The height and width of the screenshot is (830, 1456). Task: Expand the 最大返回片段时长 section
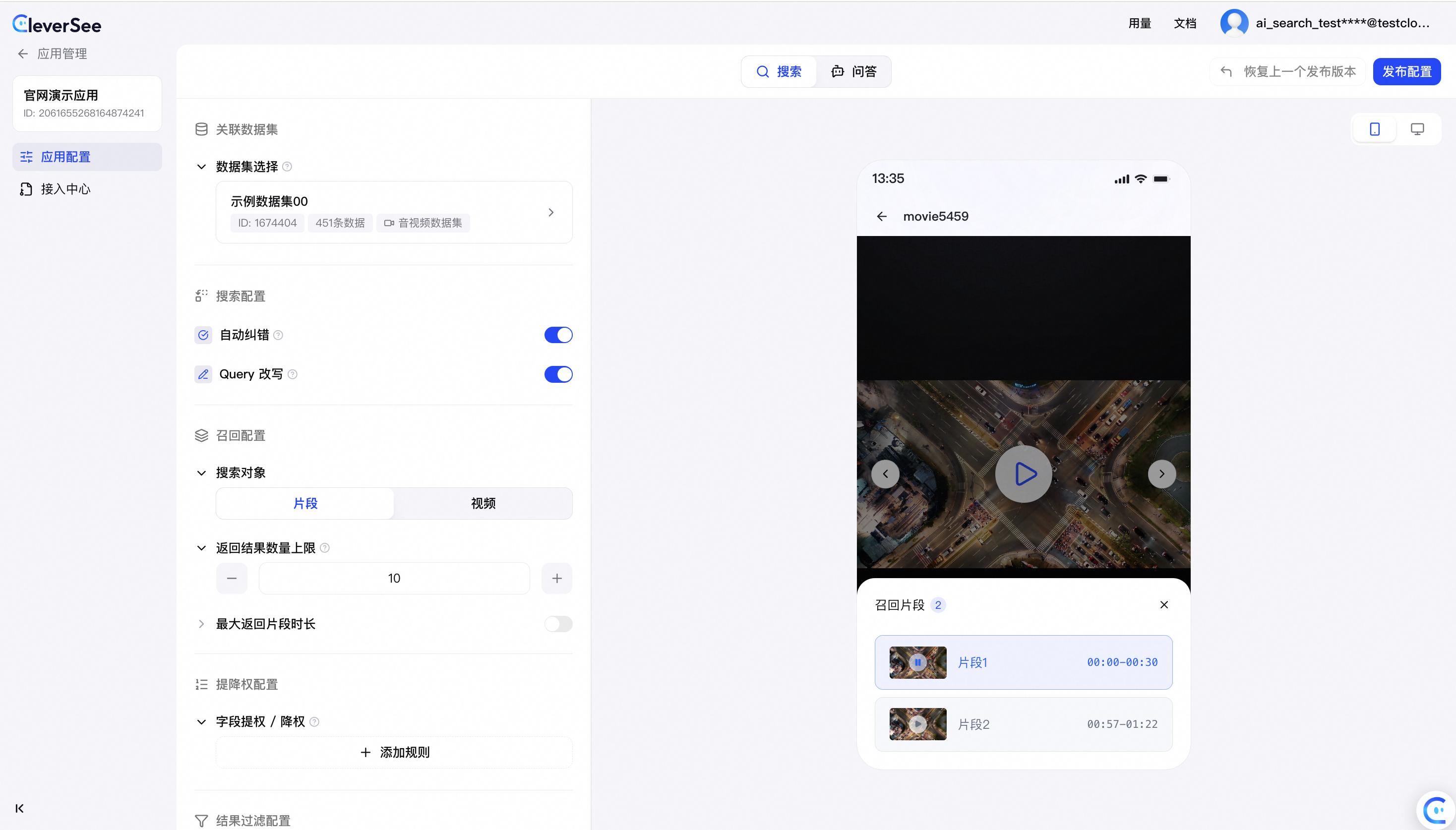coord(201,624)
